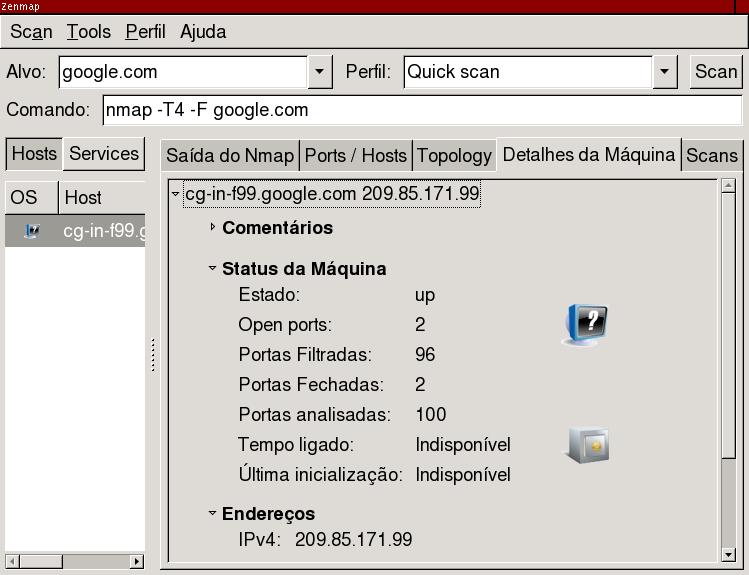Screen dimensions: 749x575
Task: Open the Perfil menu
Action: point(145,32)
